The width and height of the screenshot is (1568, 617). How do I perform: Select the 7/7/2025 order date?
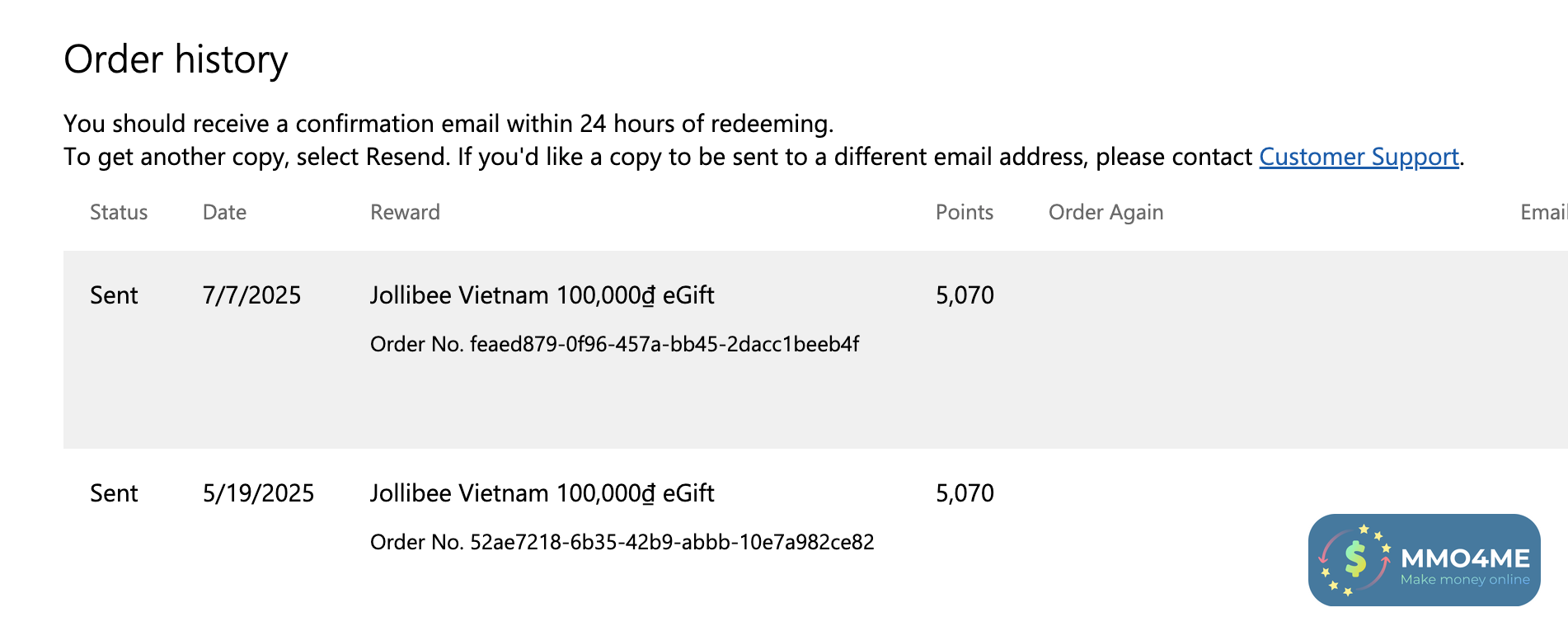coord(251,295)
